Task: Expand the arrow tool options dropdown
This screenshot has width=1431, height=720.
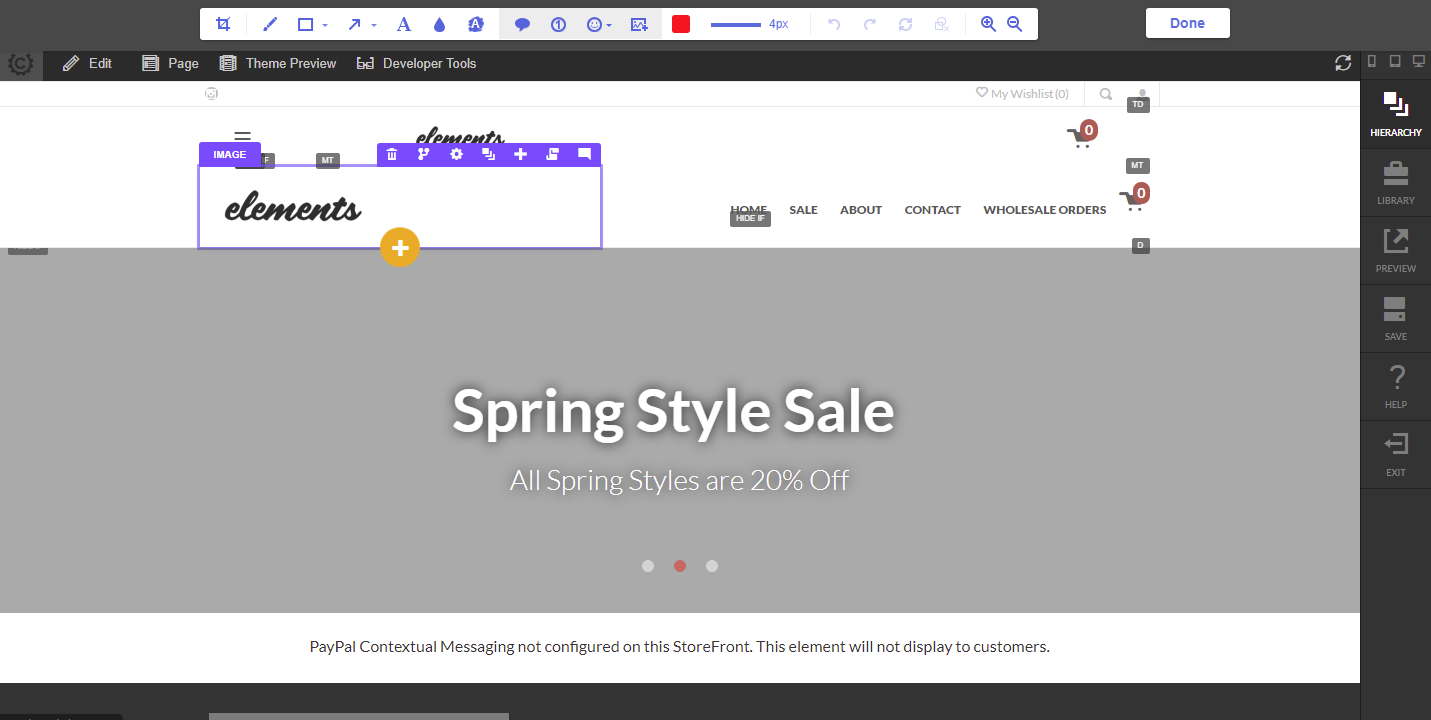Action: 374,25
